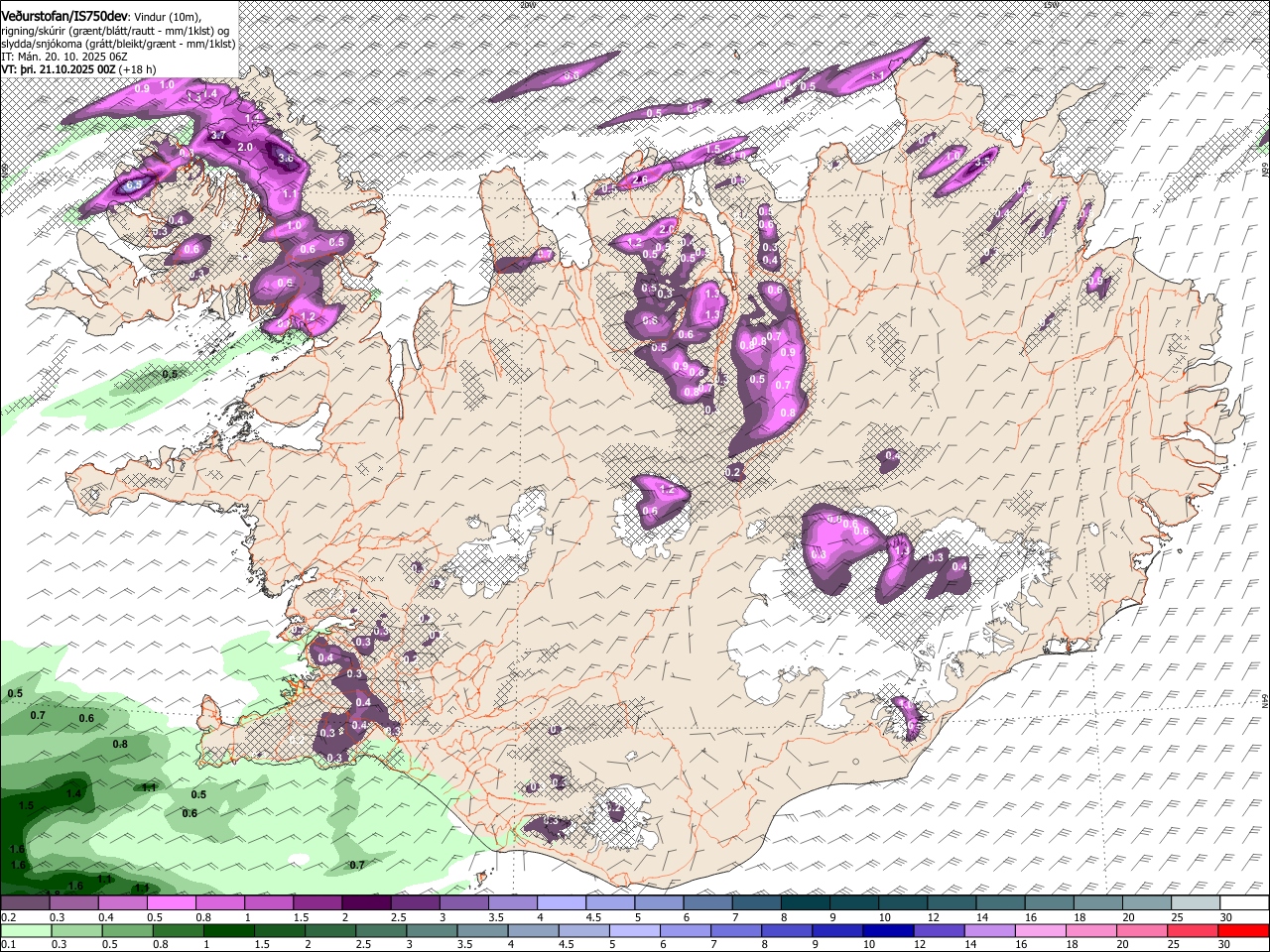This screenshot has width=1270, height=952.
Task: Click the brightest pink swatch in upper legend
Action: (x=171, y=903)
